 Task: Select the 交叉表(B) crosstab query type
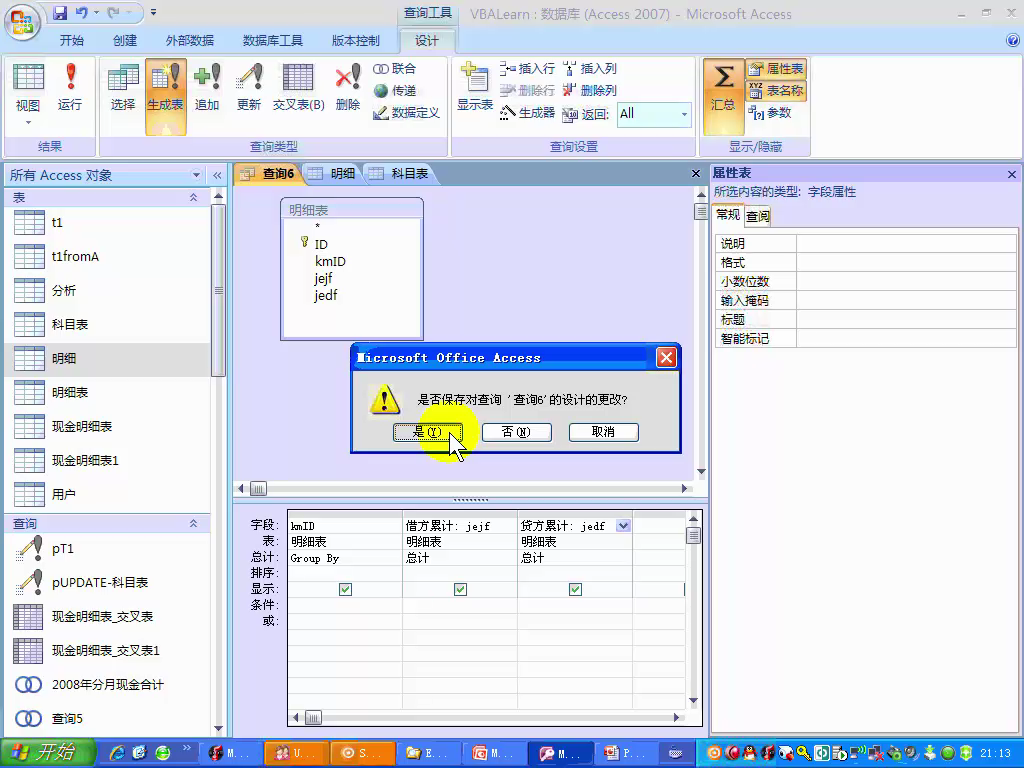click(x=298, y=88)
